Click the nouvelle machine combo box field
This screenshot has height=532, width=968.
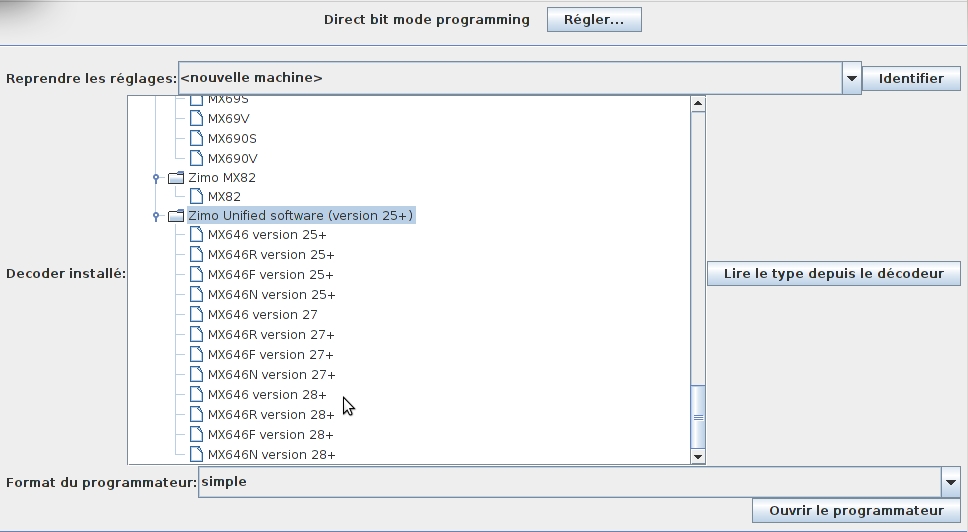pos(510,78)
